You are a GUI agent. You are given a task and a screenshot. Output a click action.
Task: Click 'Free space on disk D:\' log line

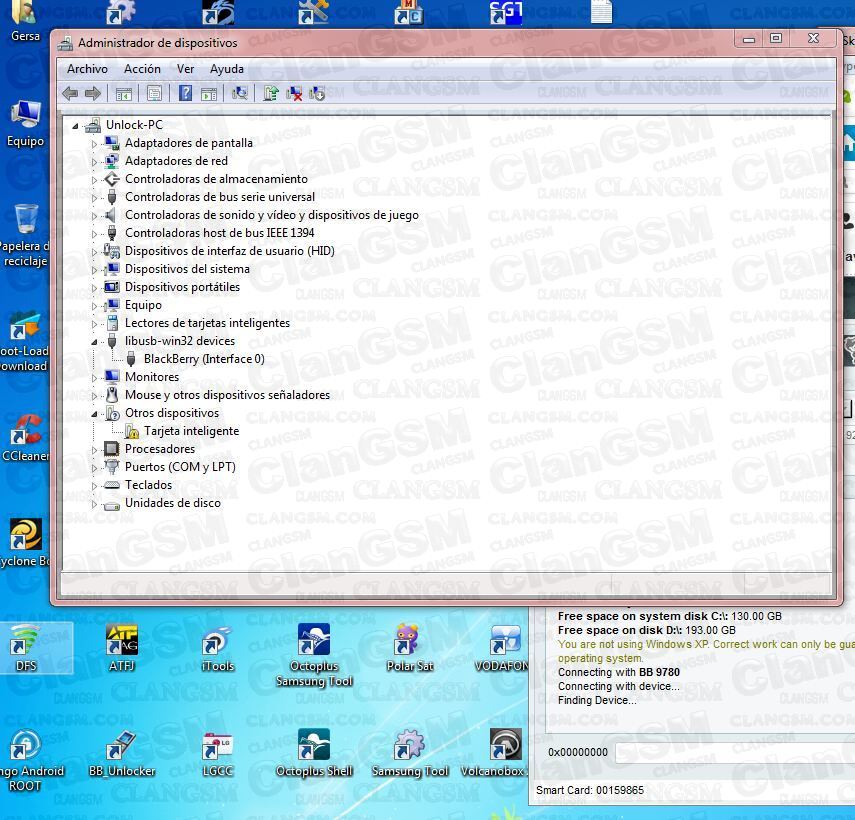click(x=646, y=630)
